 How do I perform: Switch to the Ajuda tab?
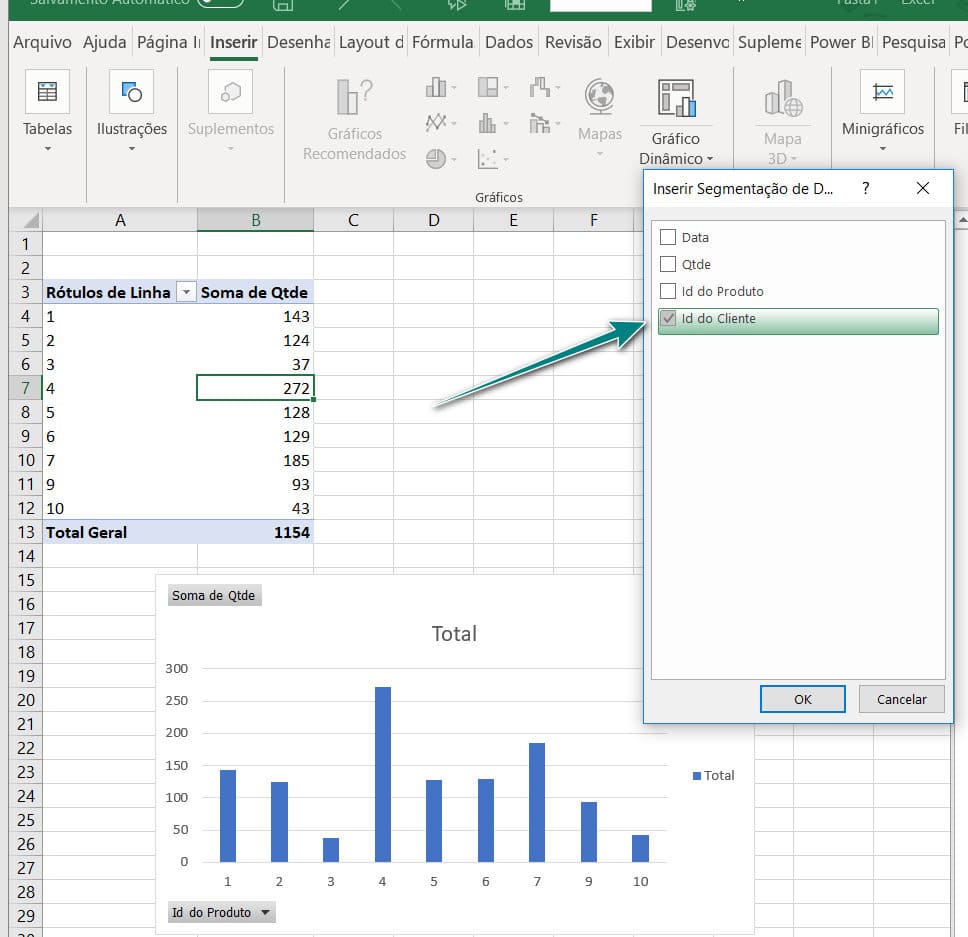pos(104,42)
